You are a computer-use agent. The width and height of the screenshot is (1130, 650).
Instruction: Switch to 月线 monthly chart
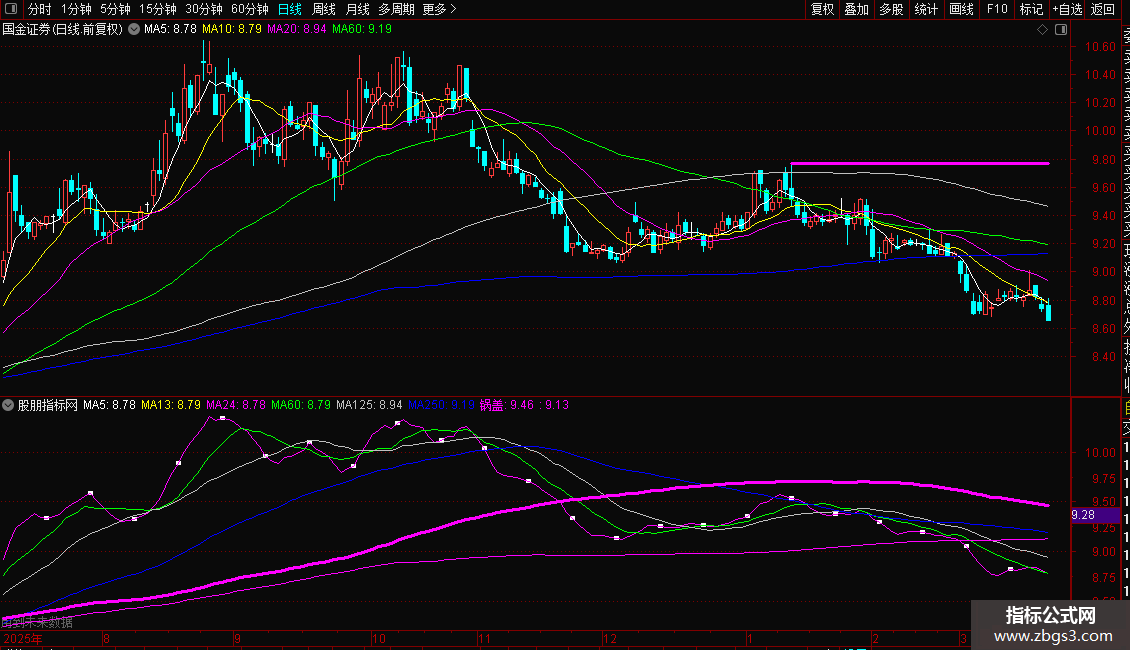357,9
